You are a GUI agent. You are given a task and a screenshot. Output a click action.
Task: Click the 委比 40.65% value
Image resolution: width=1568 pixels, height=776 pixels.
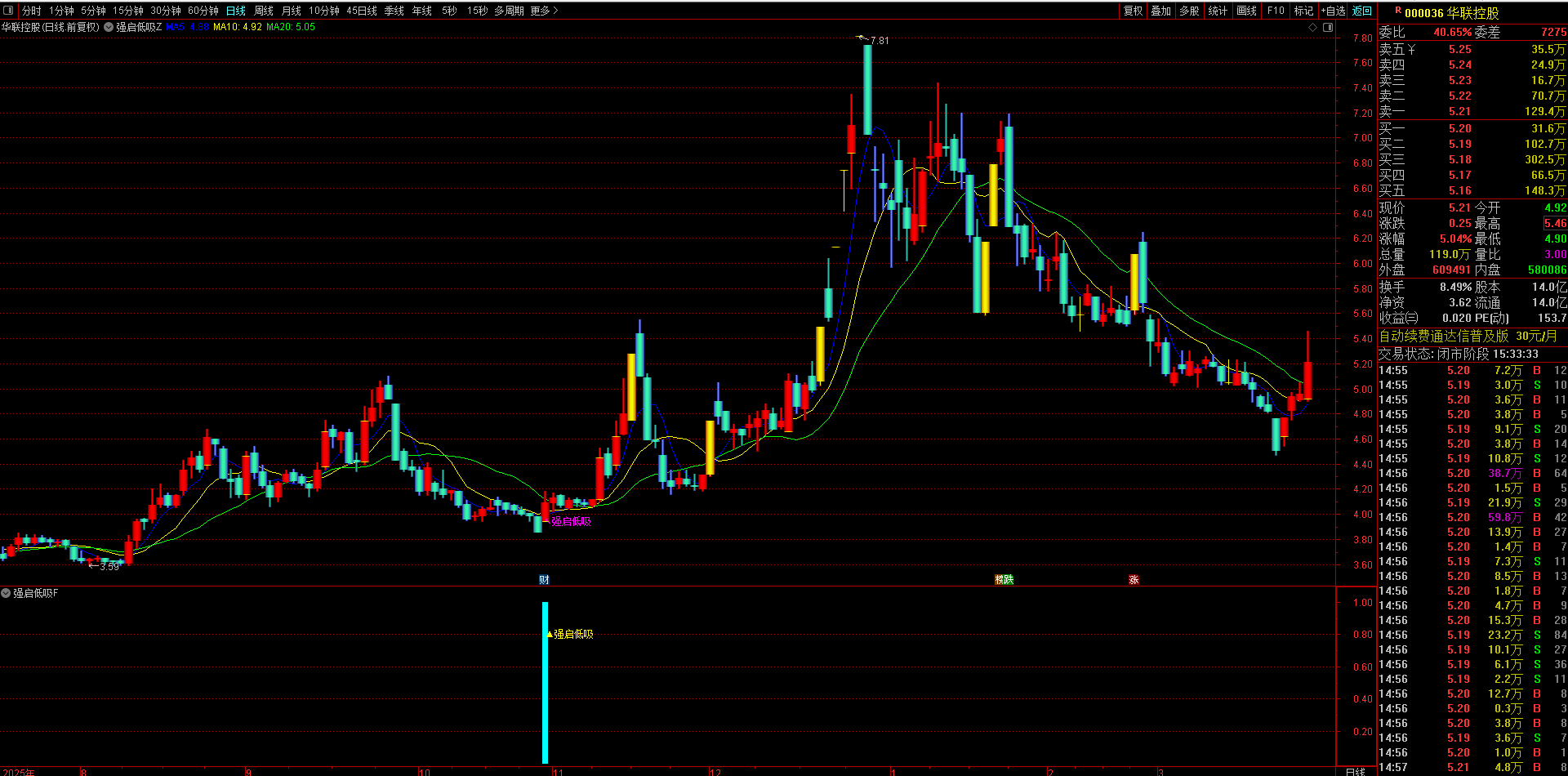(x=1453, y=32)
